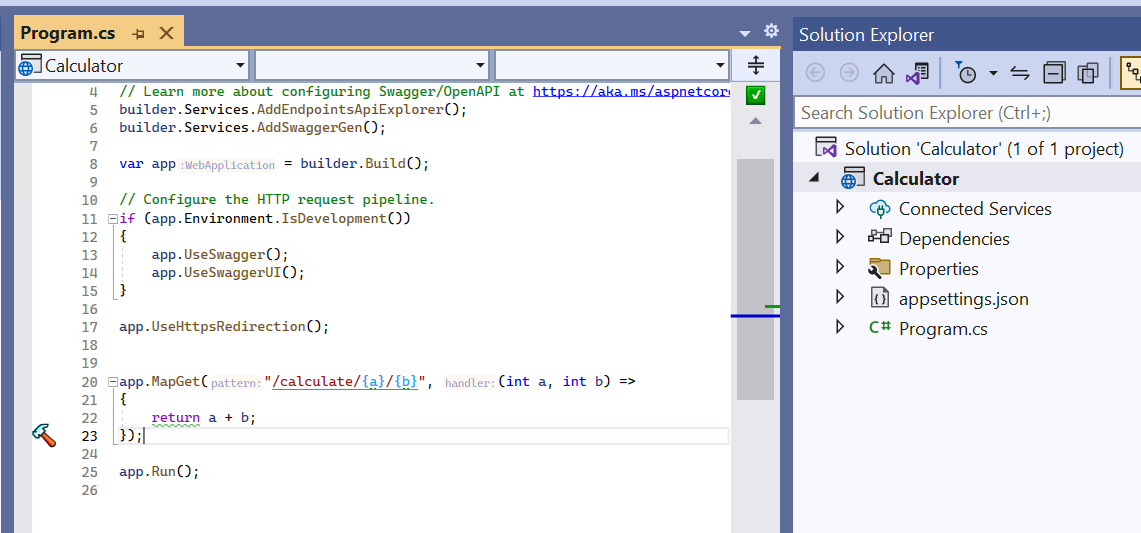Viewport: 1141px width, 533px height.
Task: Click the Home icon in Solution Explorer
Action: pos(883,73)
